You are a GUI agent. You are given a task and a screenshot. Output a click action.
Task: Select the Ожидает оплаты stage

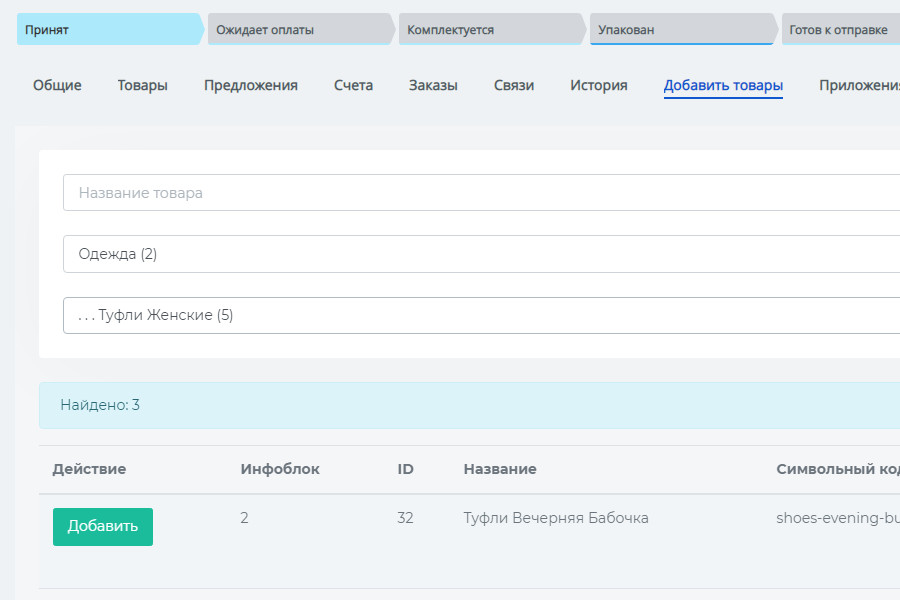300,30
